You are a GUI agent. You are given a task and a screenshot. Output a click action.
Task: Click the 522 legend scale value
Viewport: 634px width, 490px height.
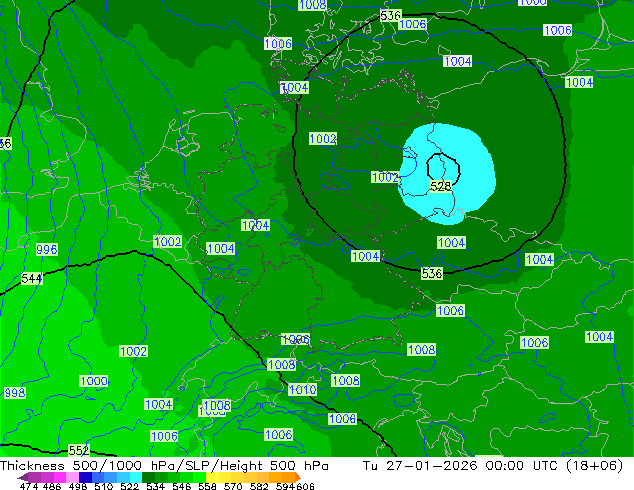coord(129,486)
